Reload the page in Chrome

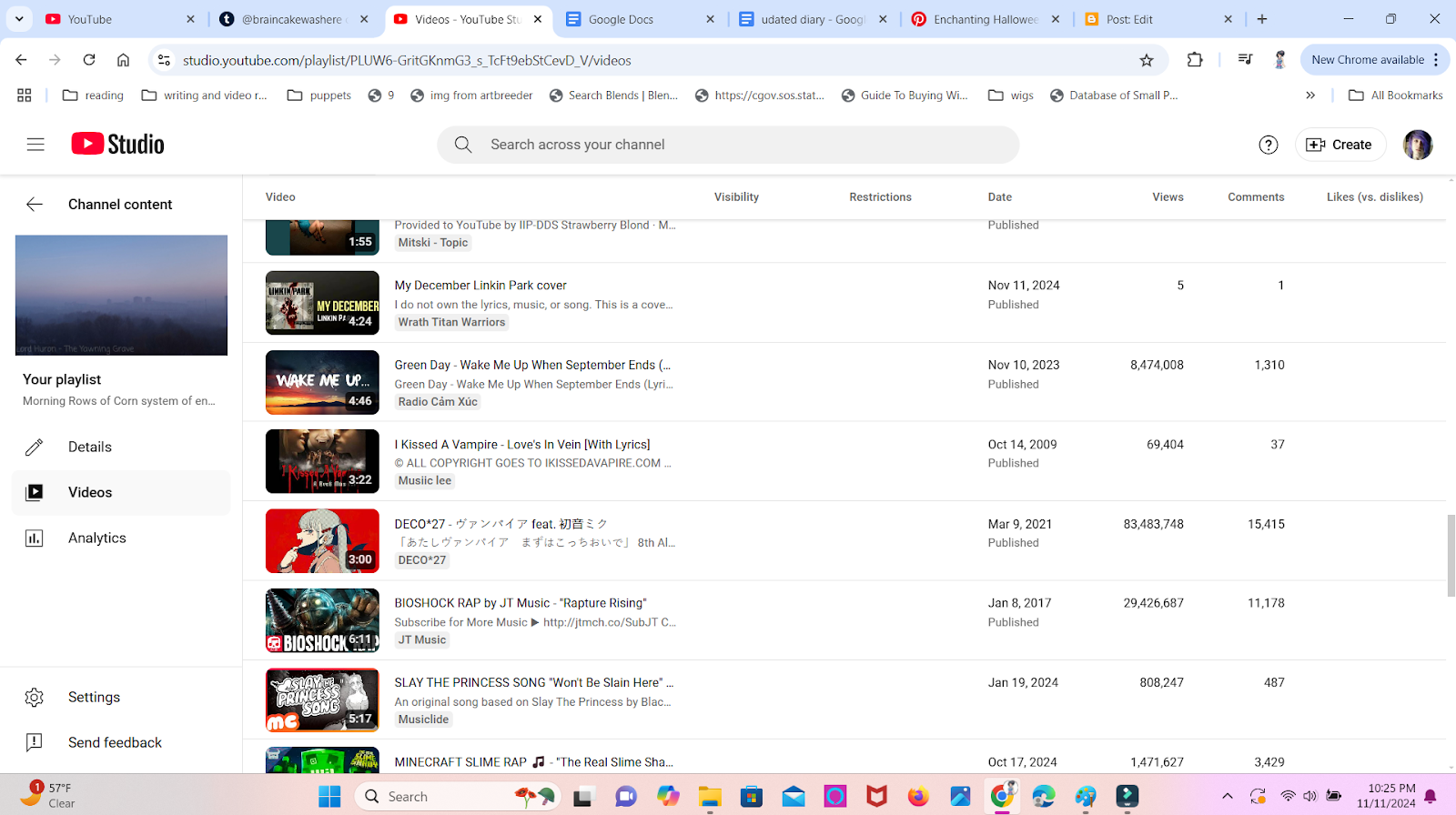click(89, 60)
